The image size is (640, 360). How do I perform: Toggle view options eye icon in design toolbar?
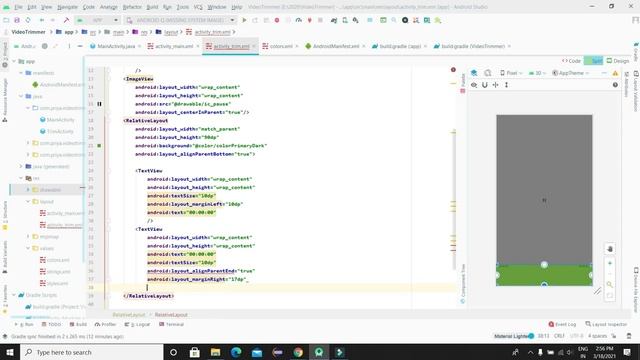click(x=474, y=85)
